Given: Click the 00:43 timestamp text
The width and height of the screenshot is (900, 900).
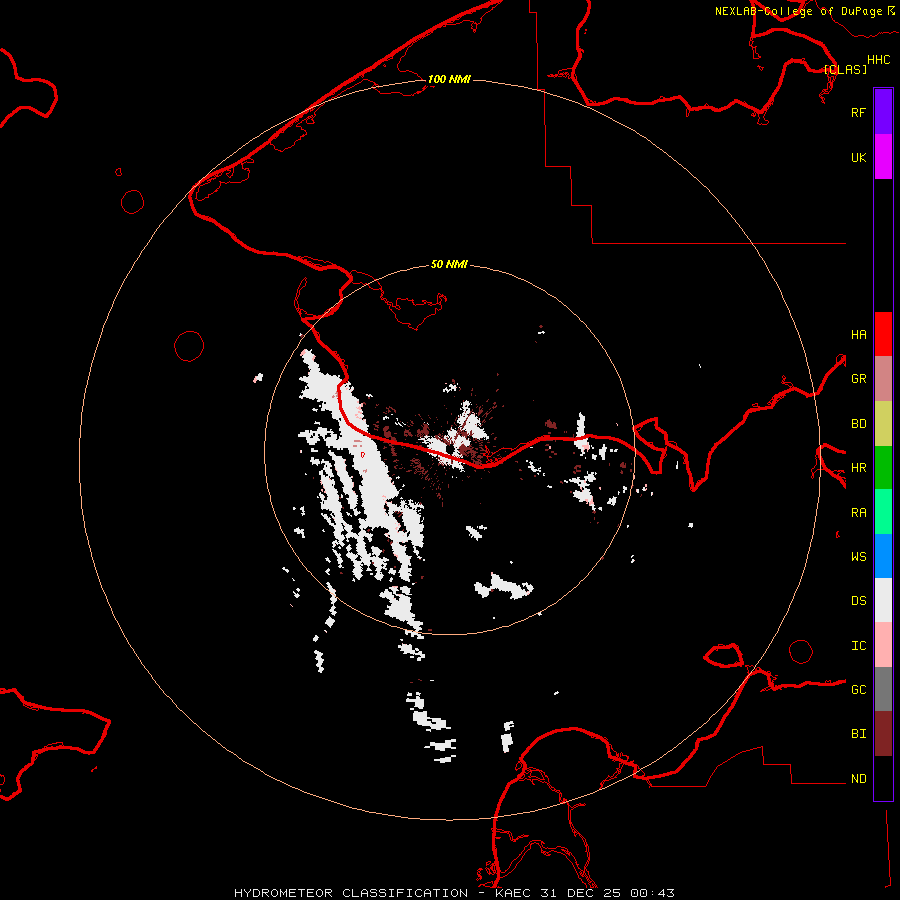Looking at the screenshot, I should pos(652,893).
